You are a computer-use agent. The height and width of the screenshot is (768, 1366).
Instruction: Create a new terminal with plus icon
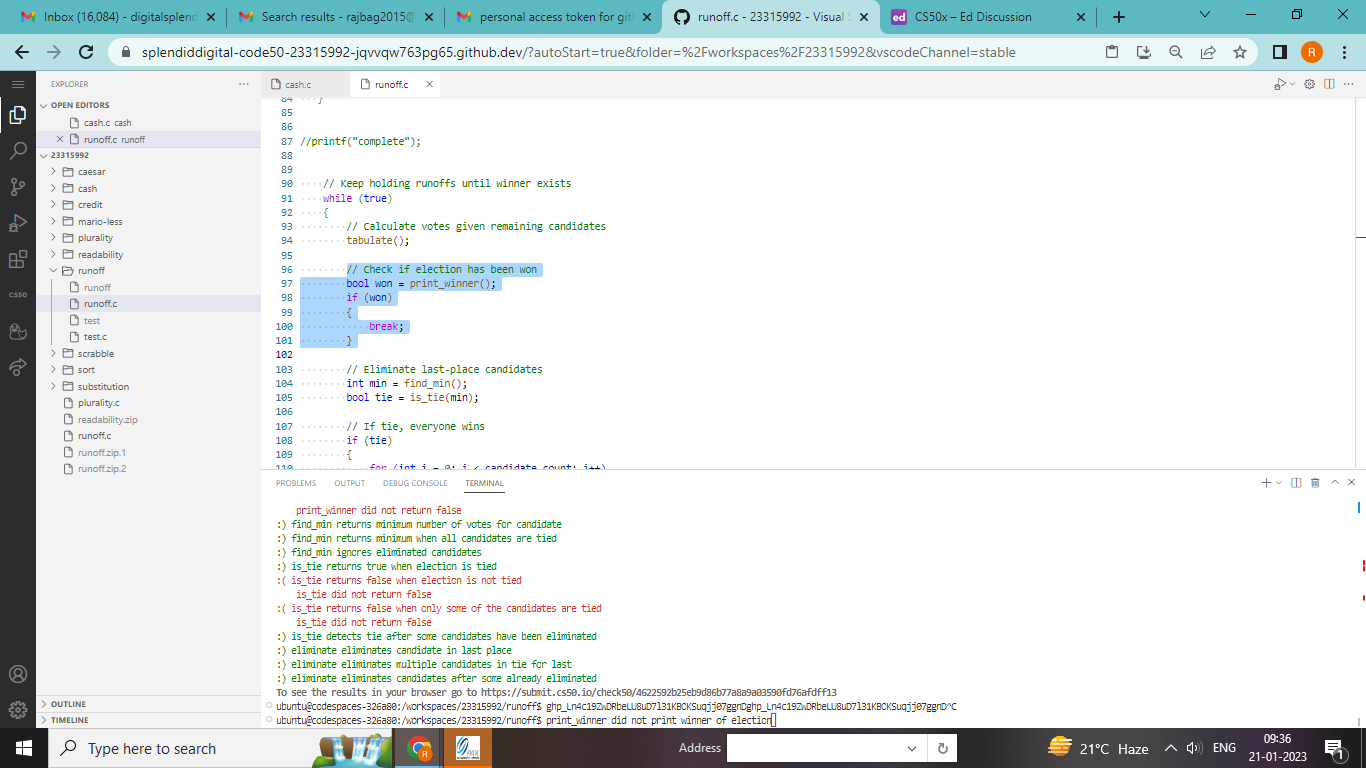coord(1266,482)
